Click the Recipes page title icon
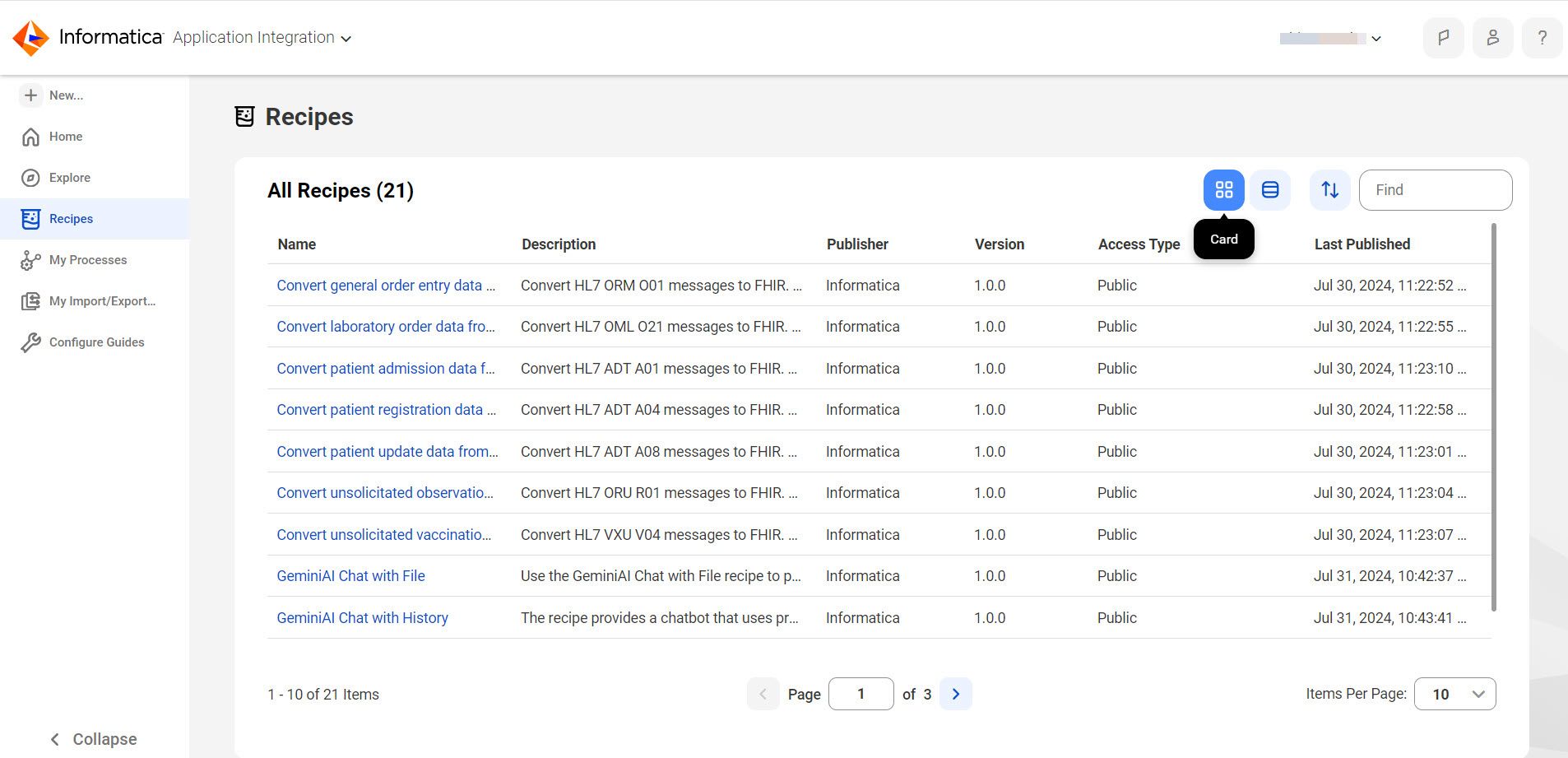Viewport: 1568px width, 758px height. coord(244,117)
